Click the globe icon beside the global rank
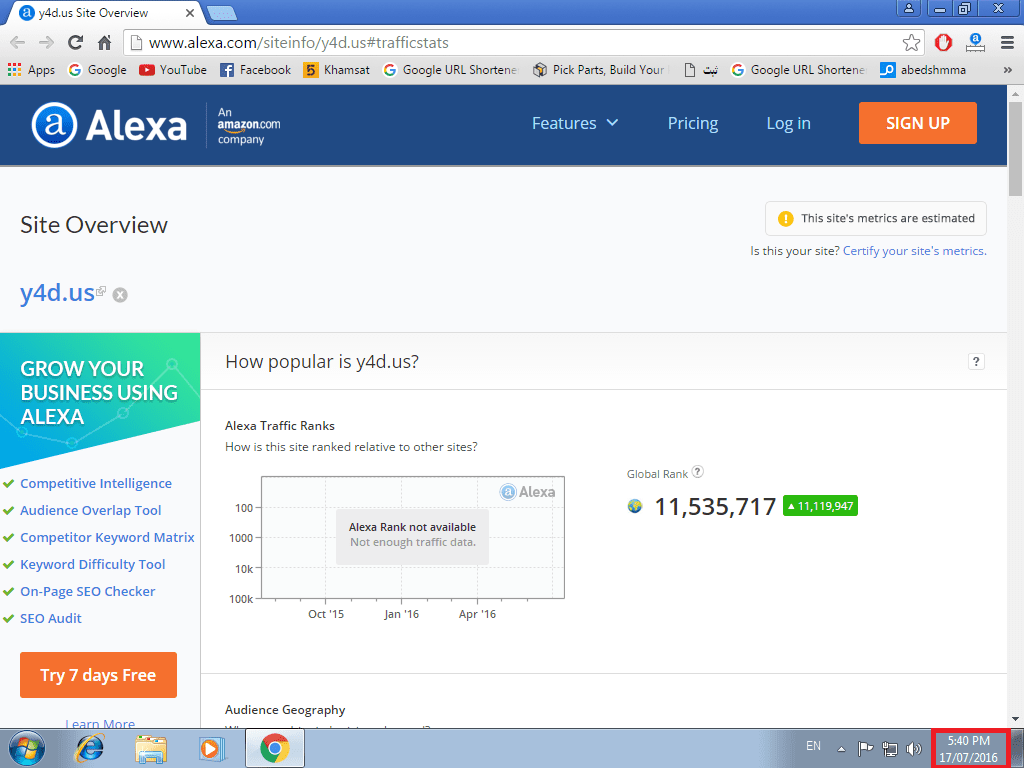This screenshot has height=768, width=1024. pyautogui.click(x=635, y=506)
